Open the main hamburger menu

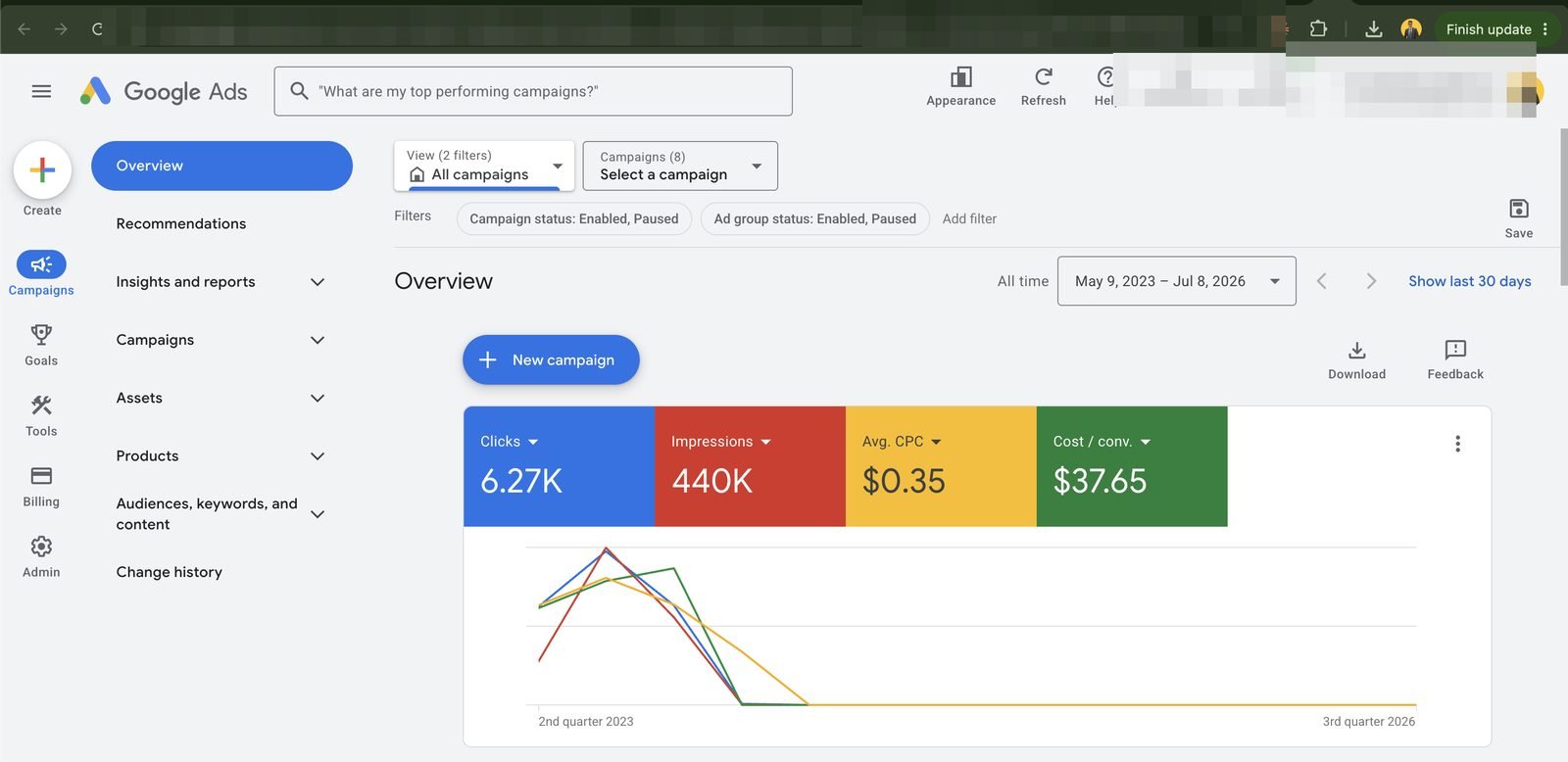pos(41,91)
